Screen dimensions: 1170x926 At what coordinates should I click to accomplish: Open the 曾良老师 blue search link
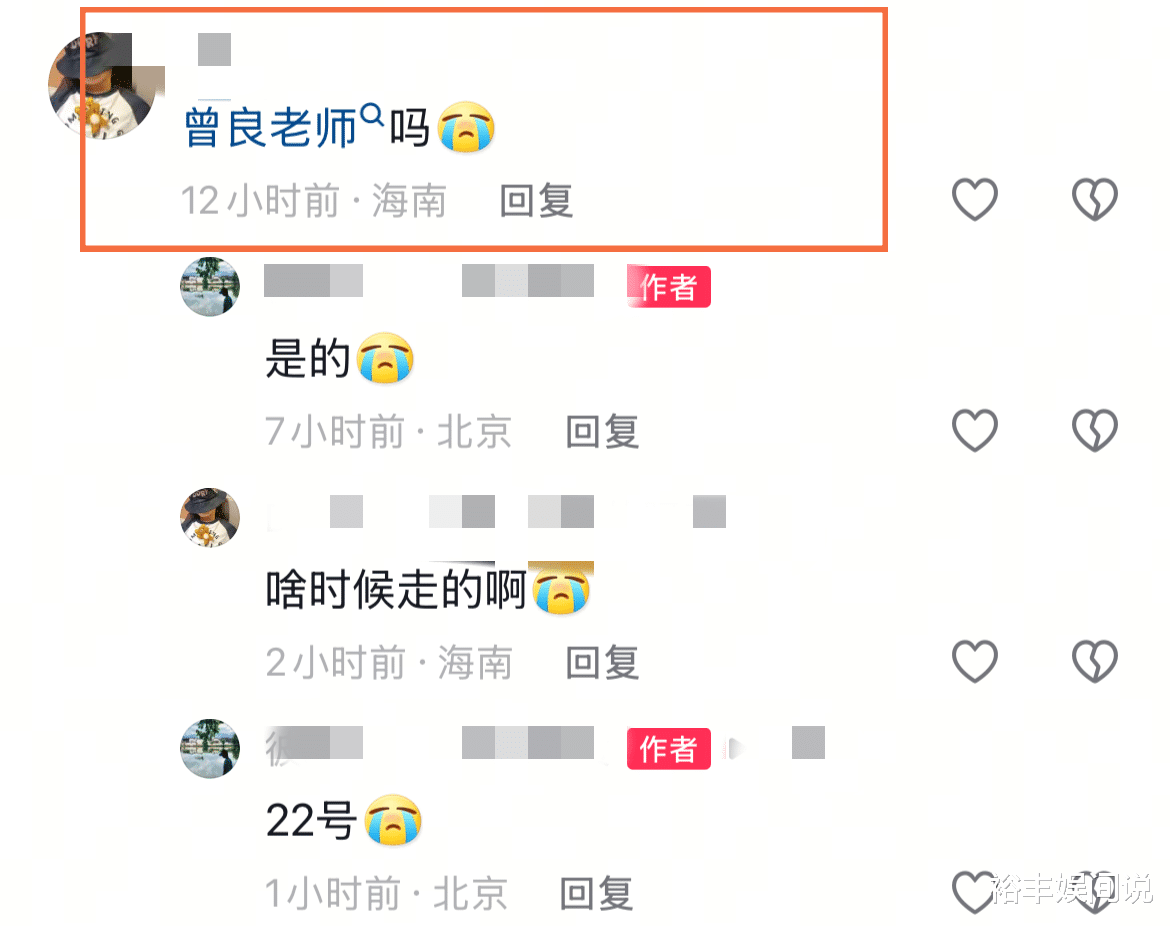click(271, 128)
